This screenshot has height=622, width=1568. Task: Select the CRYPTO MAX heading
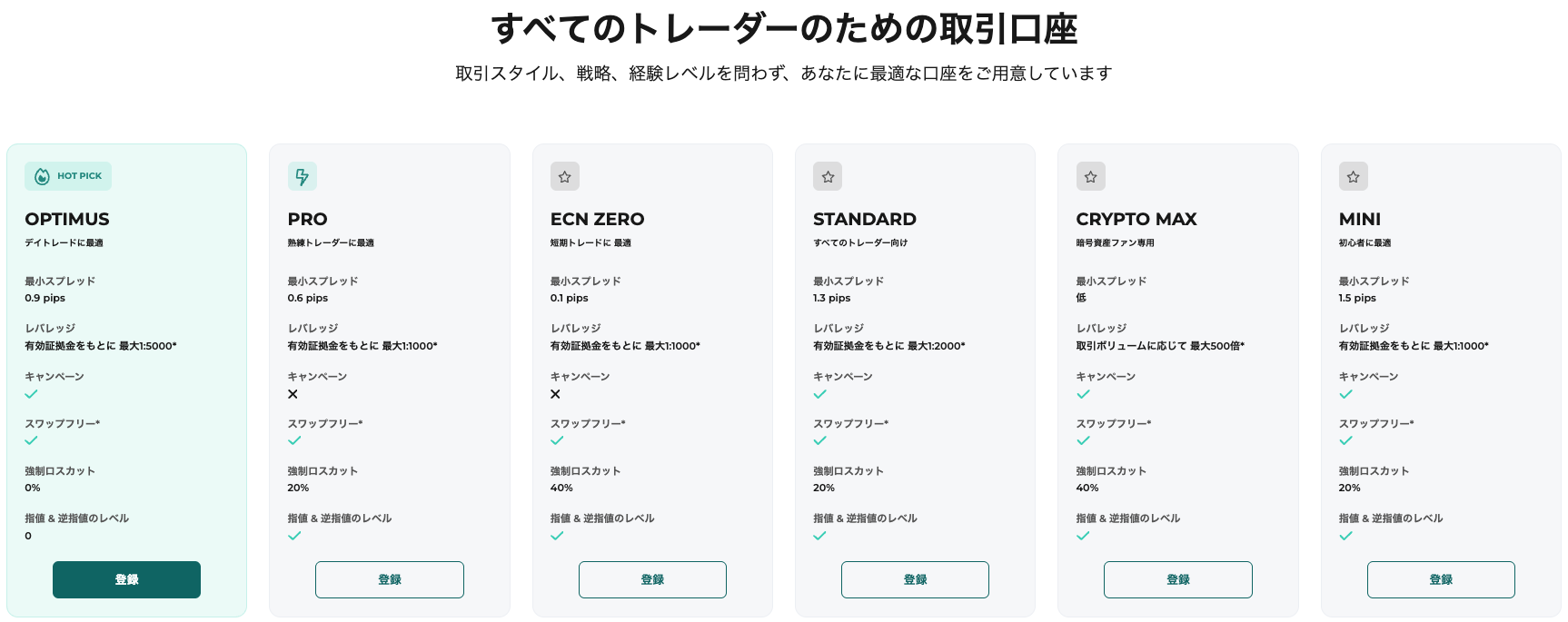click(x=1136, y=219)
